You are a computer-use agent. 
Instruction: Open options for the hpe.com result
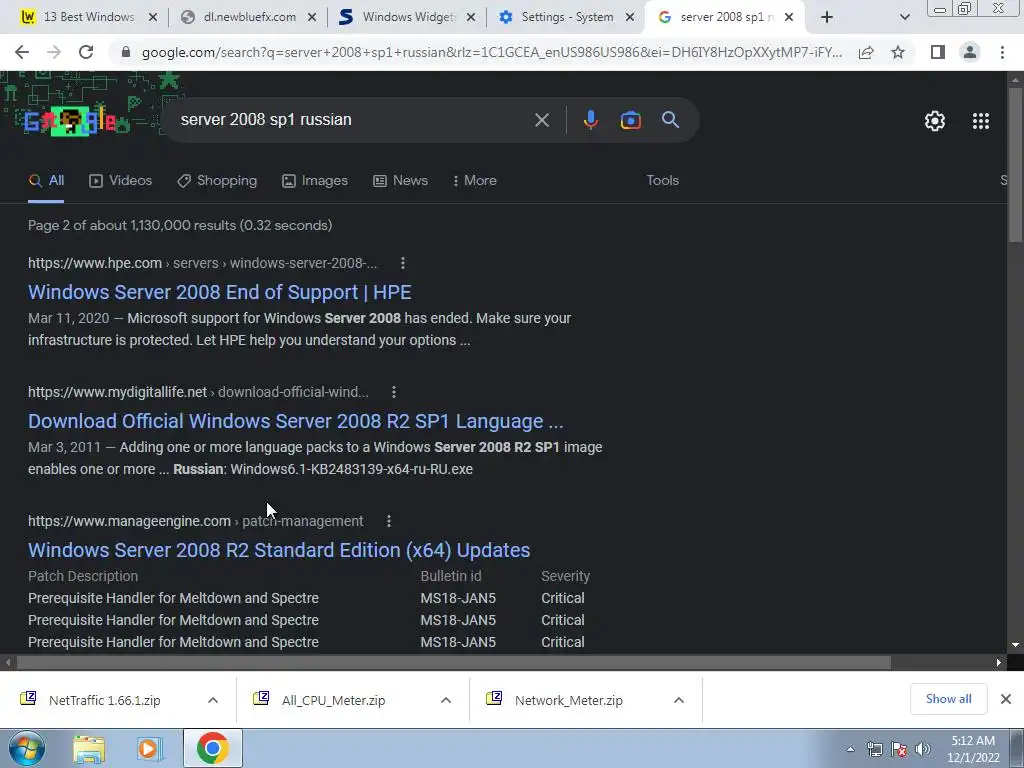click(x=402, y=263)
